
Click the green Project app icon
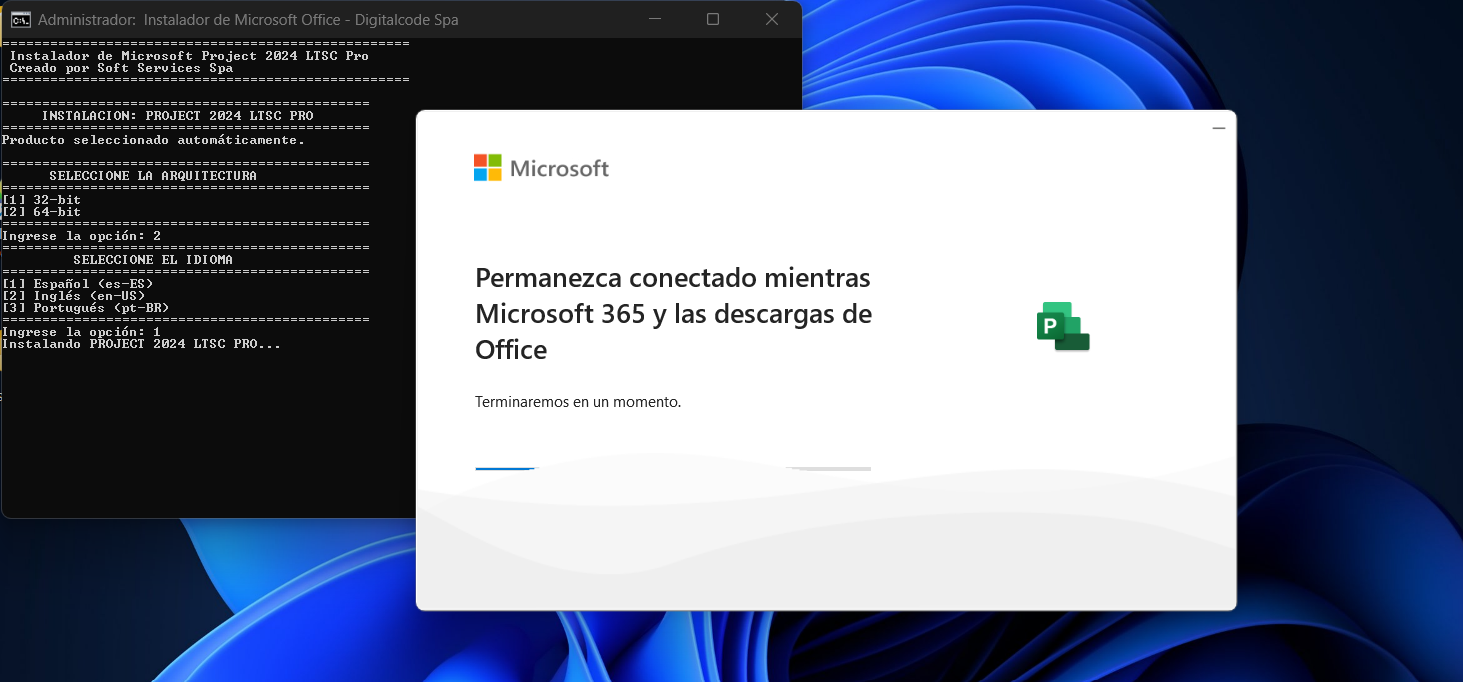tap(1063, 326)
